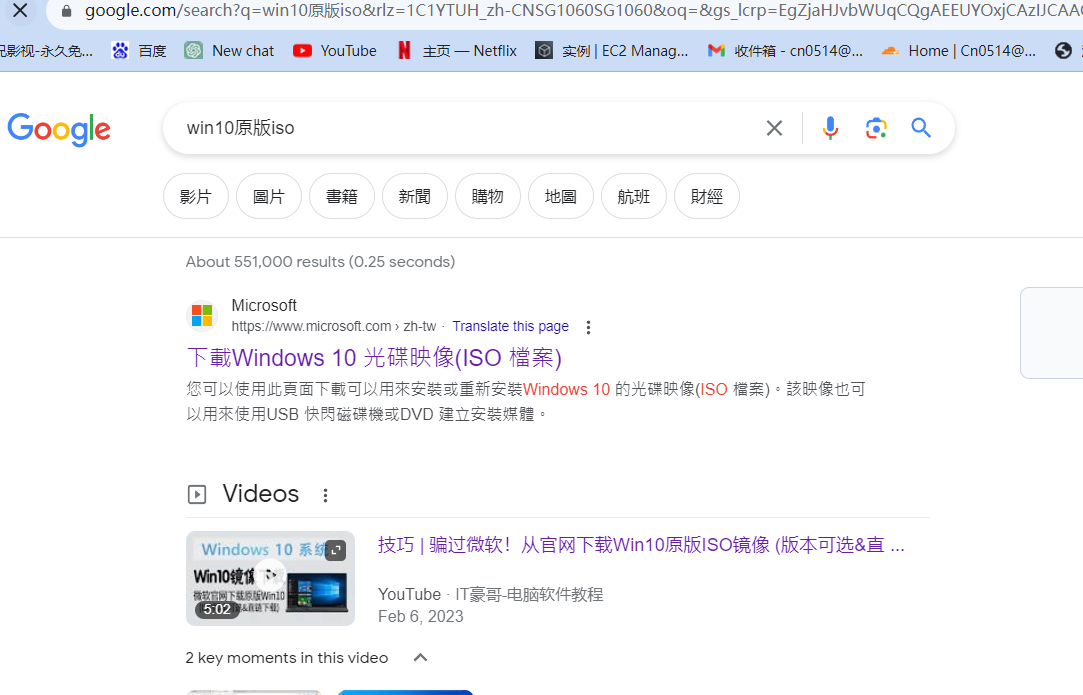This screenshot has height=695, width=1083.
Task: Play the Win10 video thumbnail
Action: (270, 578)
